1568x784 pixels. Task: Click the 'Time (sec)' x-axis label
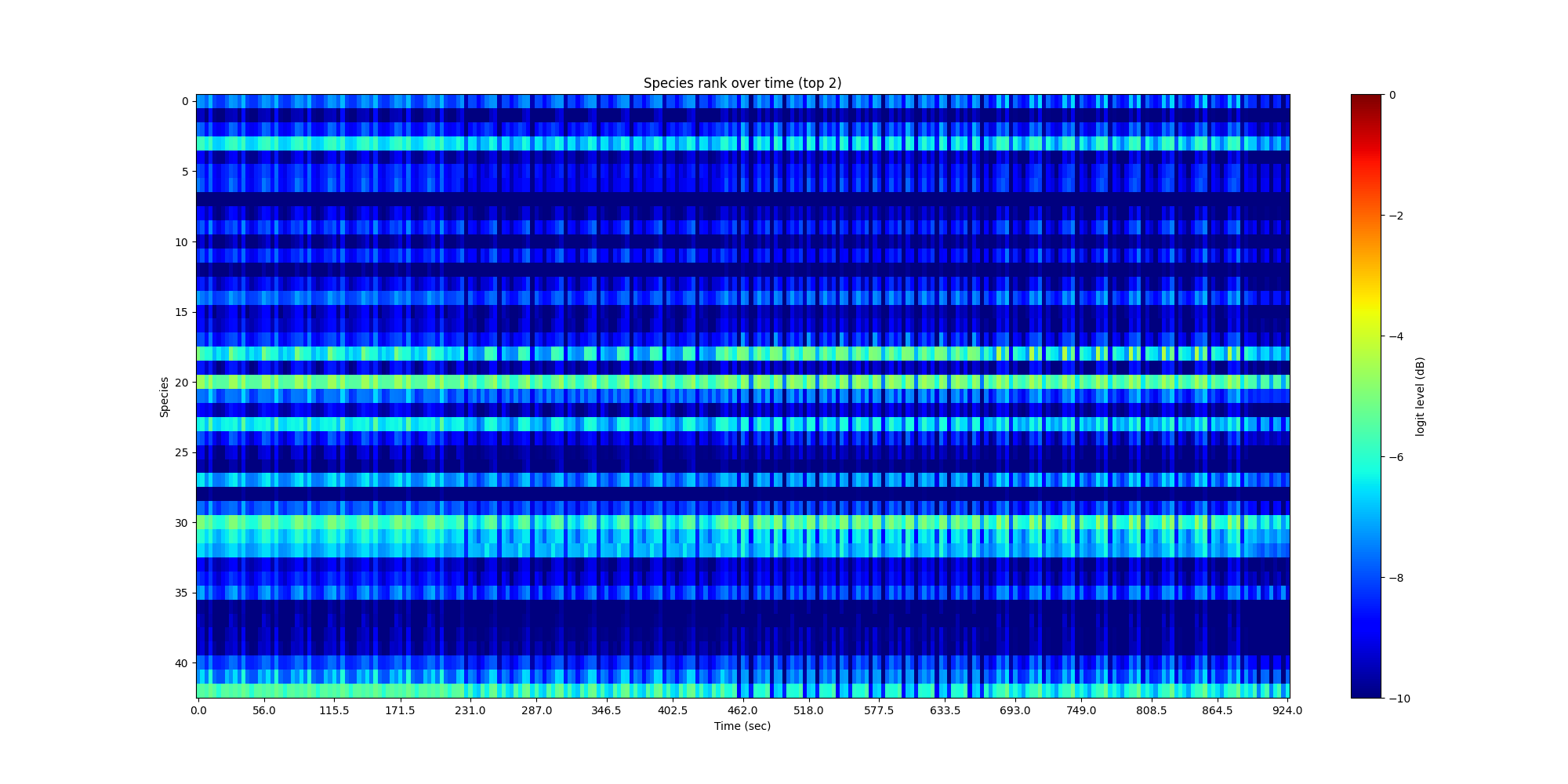coord(742,726)
